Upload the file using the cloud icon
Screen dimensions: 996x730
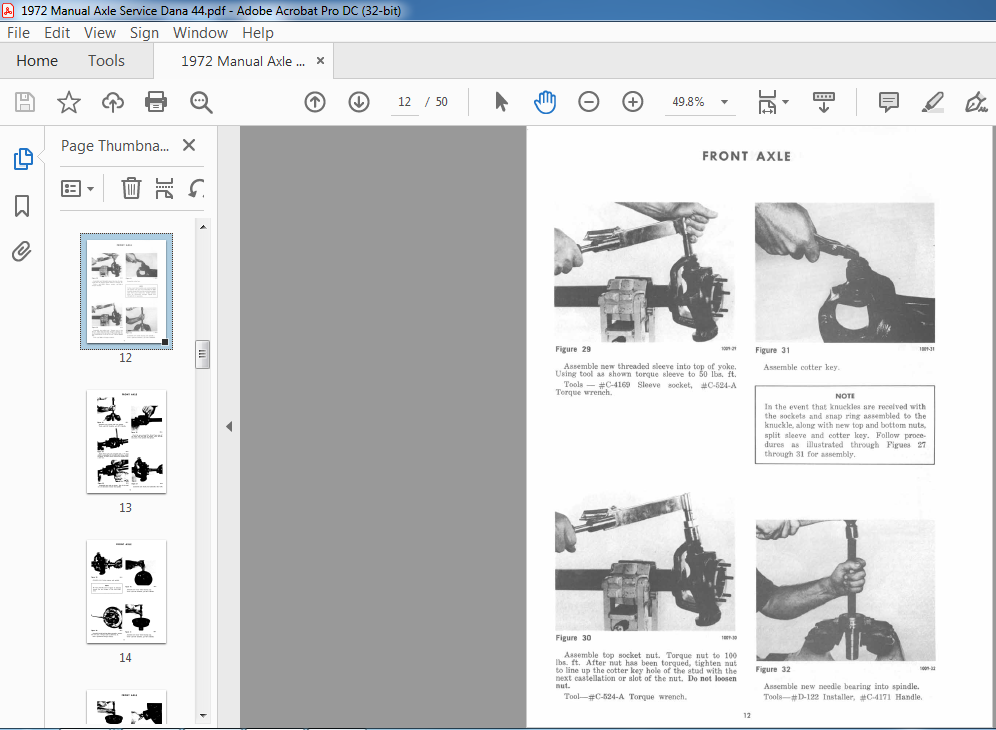coord(112,102)
